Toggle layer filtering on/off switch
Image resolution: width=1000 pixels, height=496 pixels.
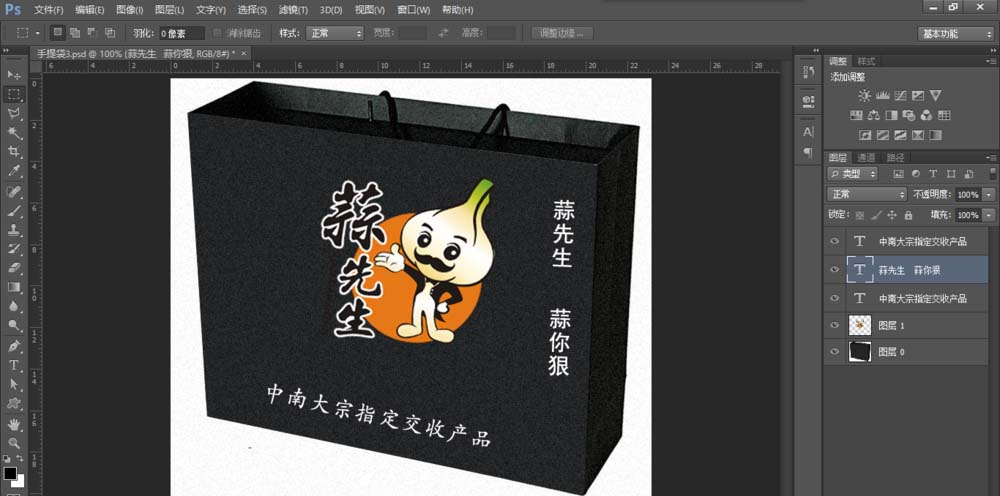(992, 173)
